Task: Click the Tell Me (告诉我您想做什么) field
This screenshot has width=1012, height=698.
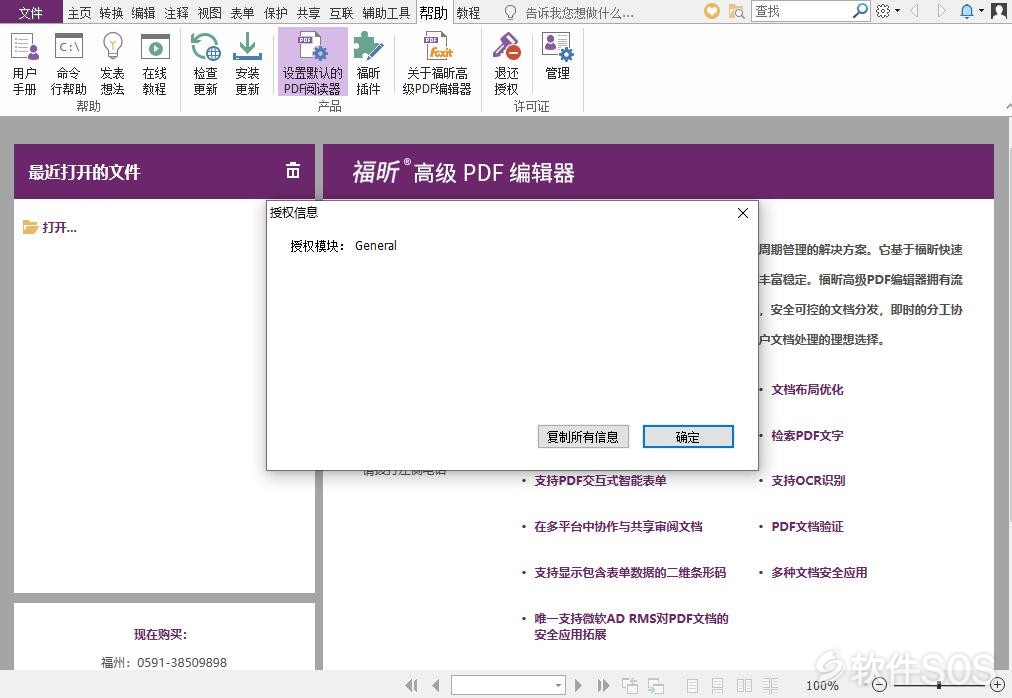Action: coord(579,13)
